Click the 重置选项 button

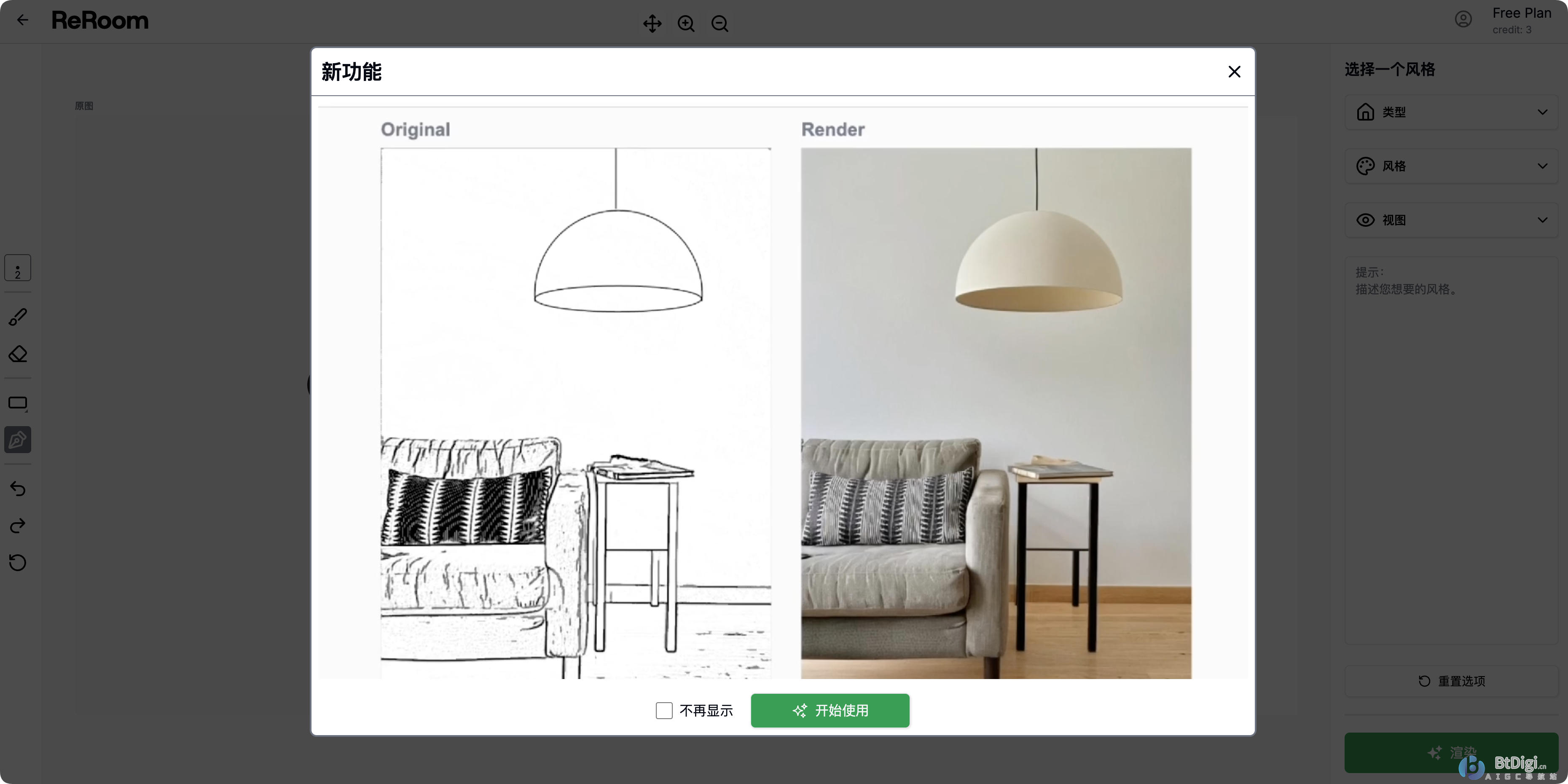click(x=1451, y=681)
